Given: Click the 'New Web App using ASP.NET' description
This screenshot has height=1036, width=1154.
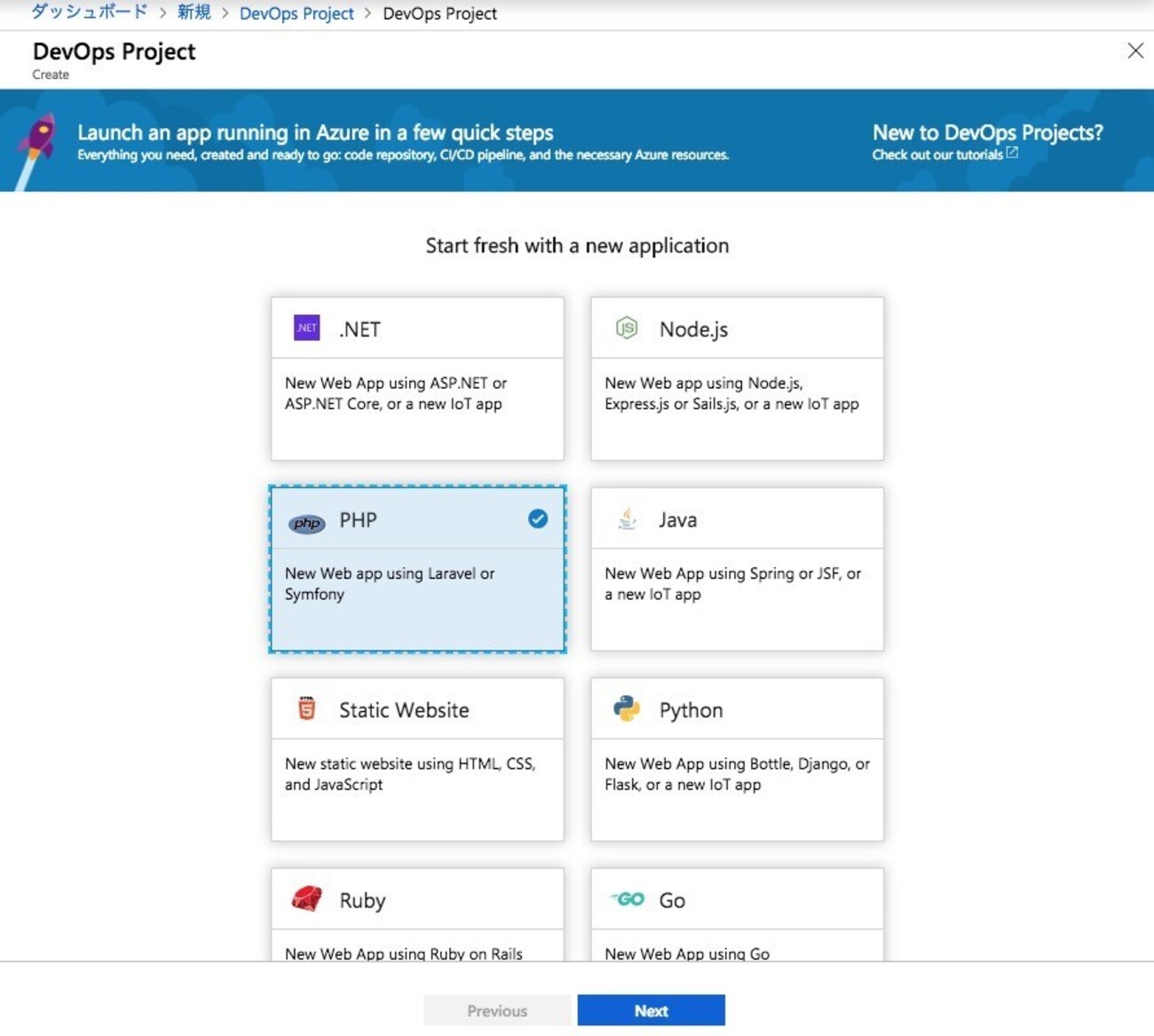Looking at the screenshot, I should pos(396,393).
